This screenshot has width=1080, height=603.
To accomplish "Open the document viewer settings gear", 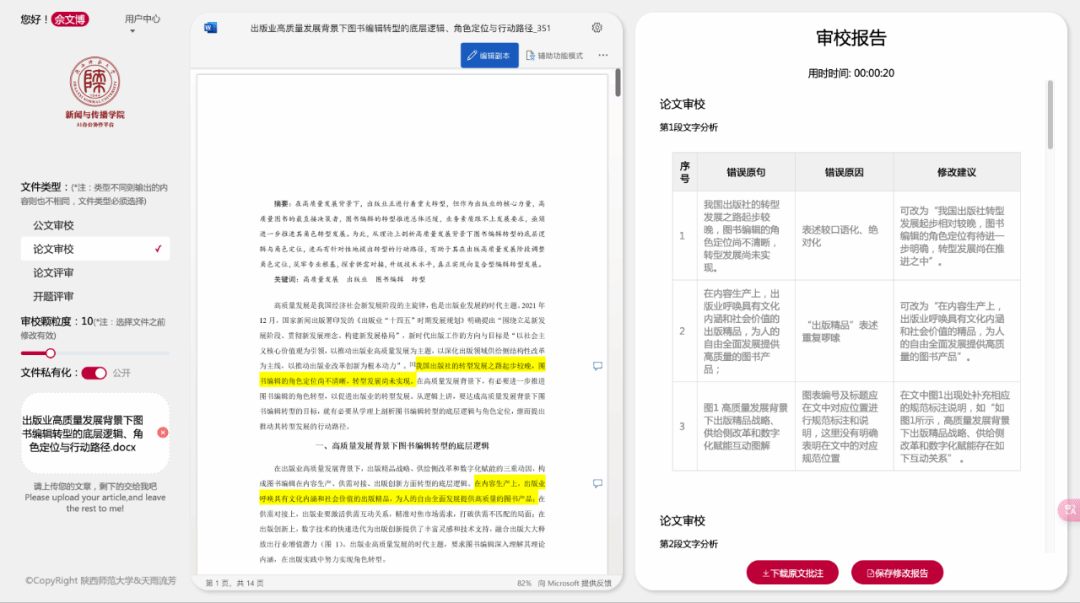I will tap(597, 28).
